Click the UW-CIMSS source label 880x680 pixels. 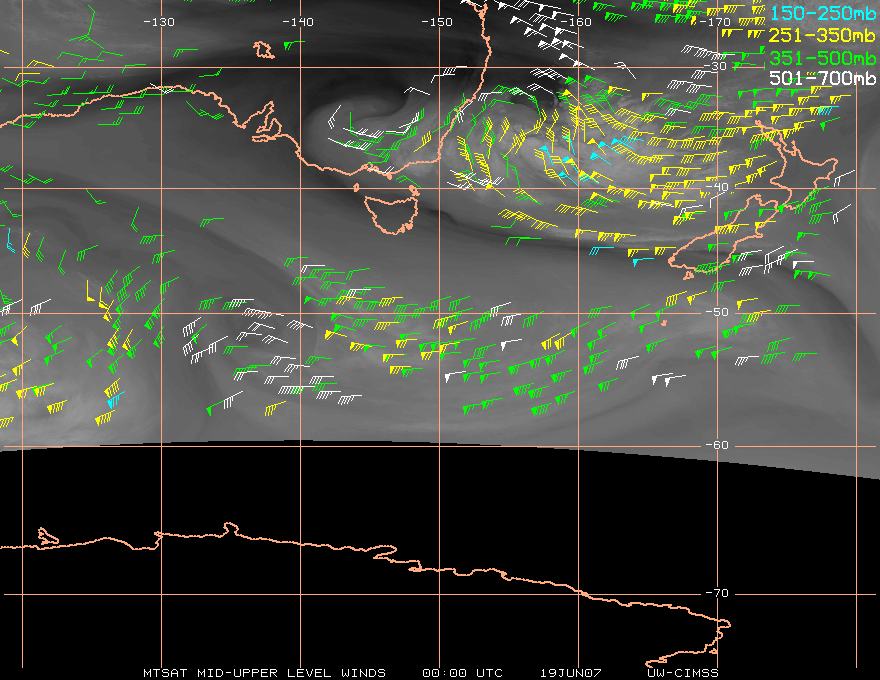[x=683, y=672]
